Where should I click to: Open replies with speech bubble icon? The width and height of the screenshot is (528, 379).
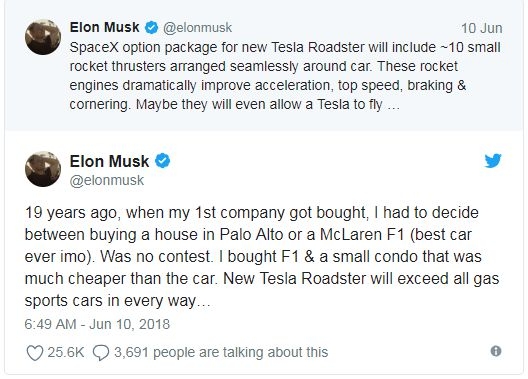coord(101,353)
